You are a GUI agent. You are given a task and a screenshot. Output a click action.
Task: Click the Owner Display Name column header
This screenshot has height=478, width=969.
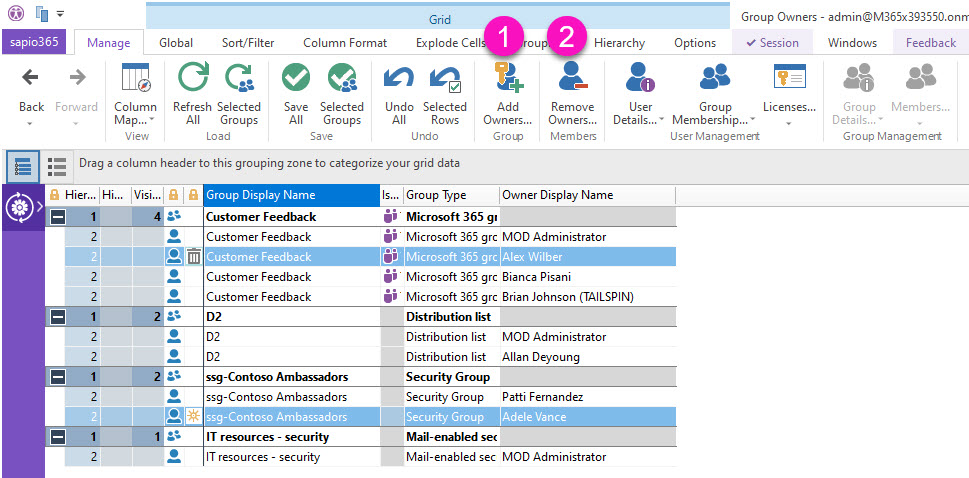(x=586, y=195)
